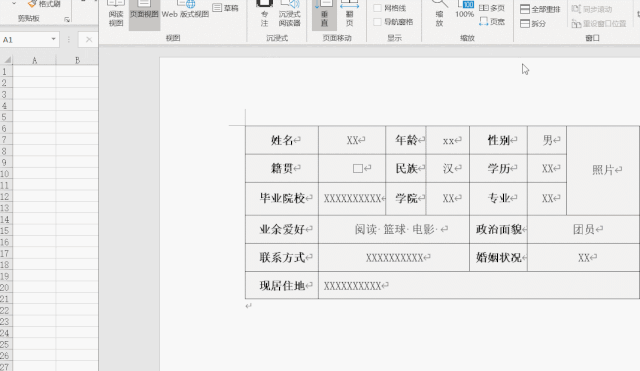640x371 pixels.
Task: Select row 10 header in Excel
Action: click(6, 174)
